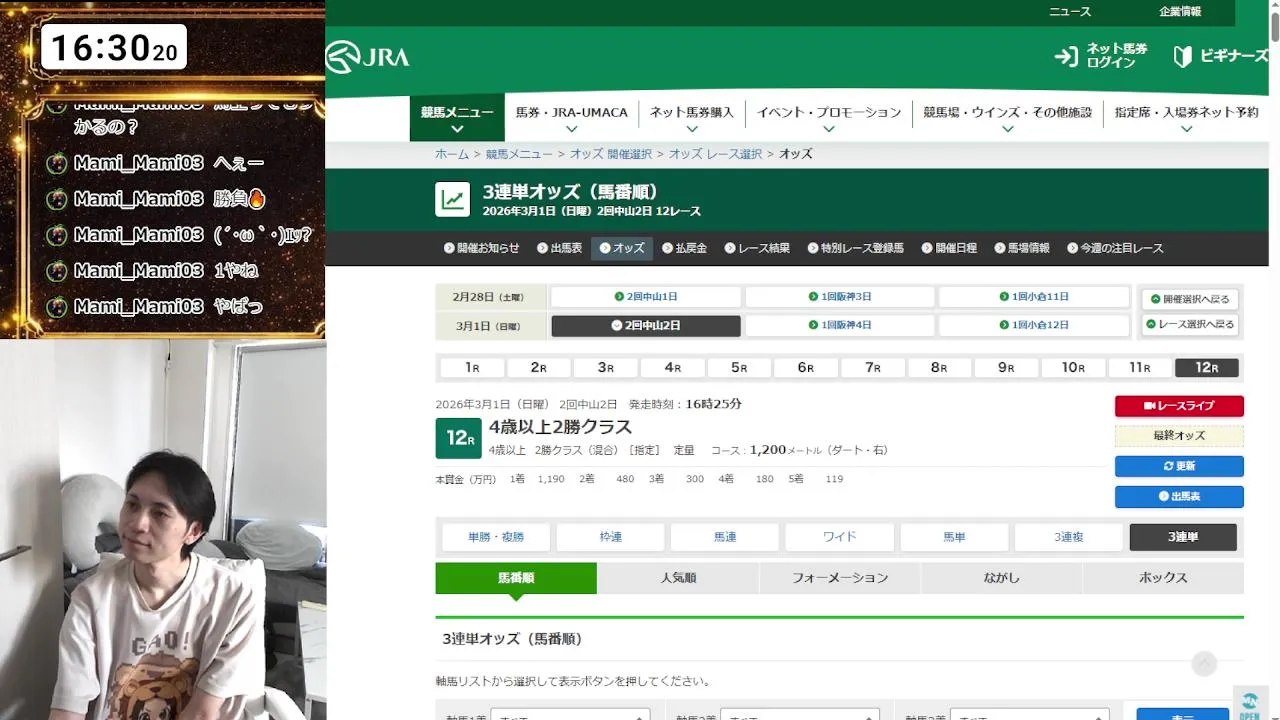Click the blue 更新 refresh button
The image size is (1280, 720).
(x=1179, y=466)
